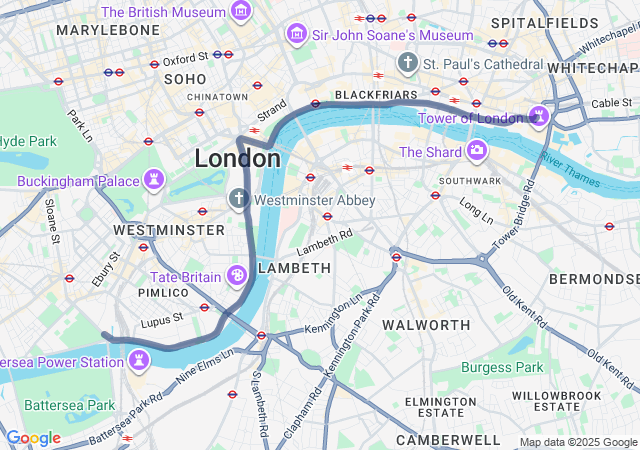Image resolution: width=640 pixels, height=450 pixels.
Task: Select The Shard camera marker
Action: pos(476,151)
